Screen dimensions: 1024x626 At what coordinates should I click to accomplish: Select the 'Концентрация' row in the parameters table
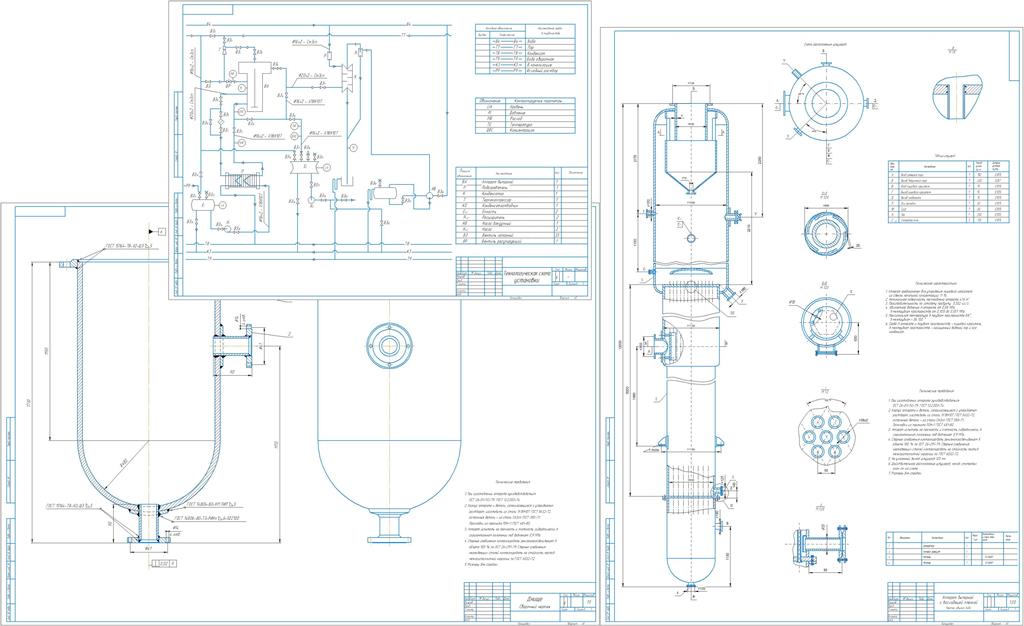pyautogui.click(x=526, y=131)
